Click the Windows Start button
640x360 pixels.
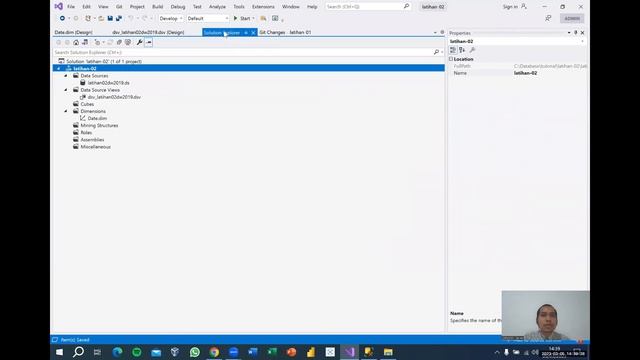(x=59, y=352)
